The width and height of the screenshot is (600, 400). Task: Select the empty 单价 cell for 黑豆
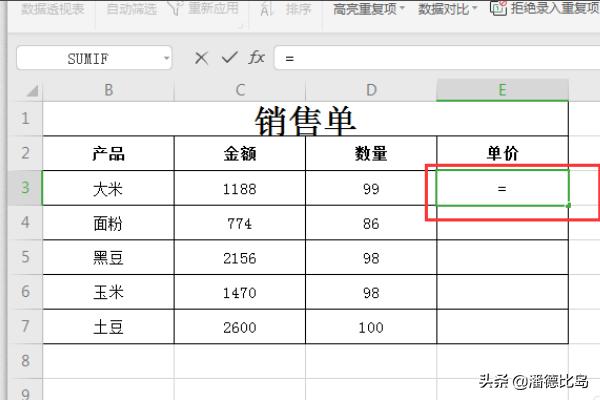pos(502,257)
